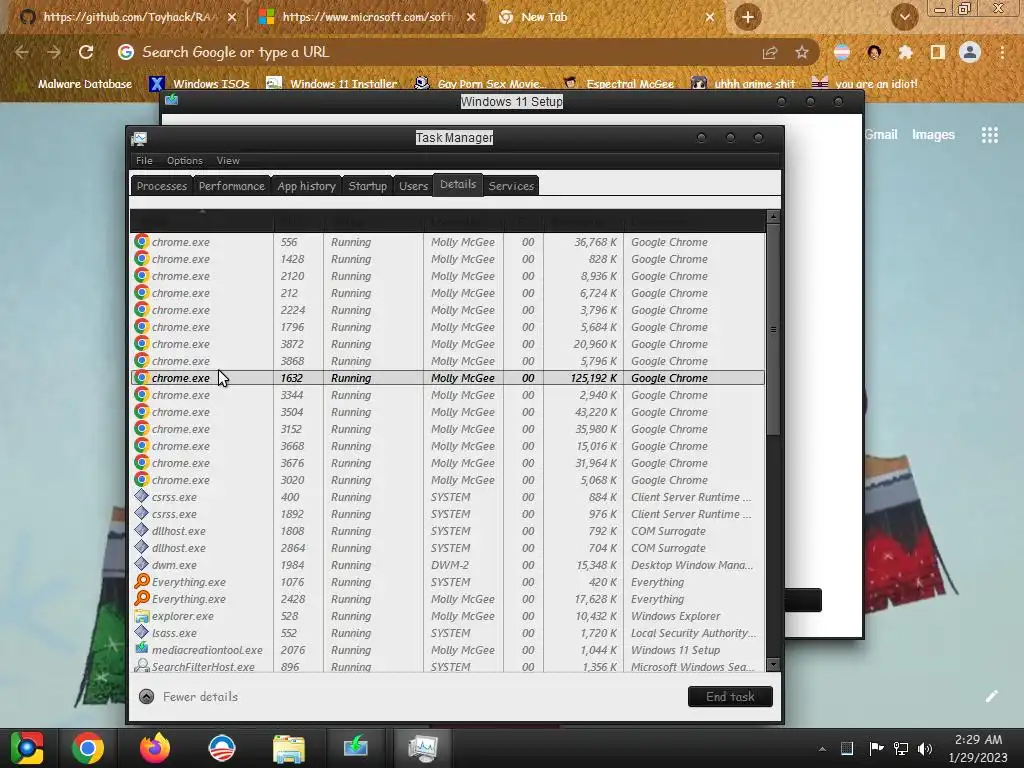Show hidden tray icons arrow
The width and height of the screenshot is (1024, 768).
pyautogui.click(x=822, y=748)
